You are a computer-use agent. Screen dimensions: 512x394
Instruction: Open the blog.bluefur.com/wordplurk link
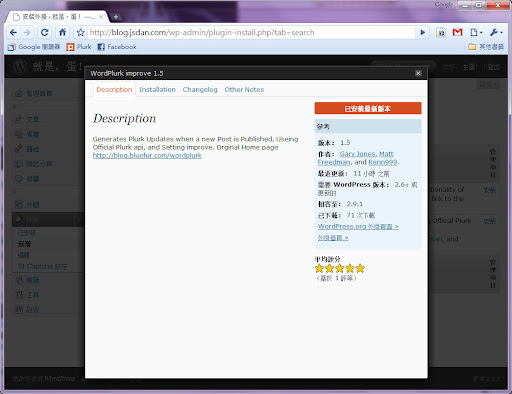pos(147,156)
